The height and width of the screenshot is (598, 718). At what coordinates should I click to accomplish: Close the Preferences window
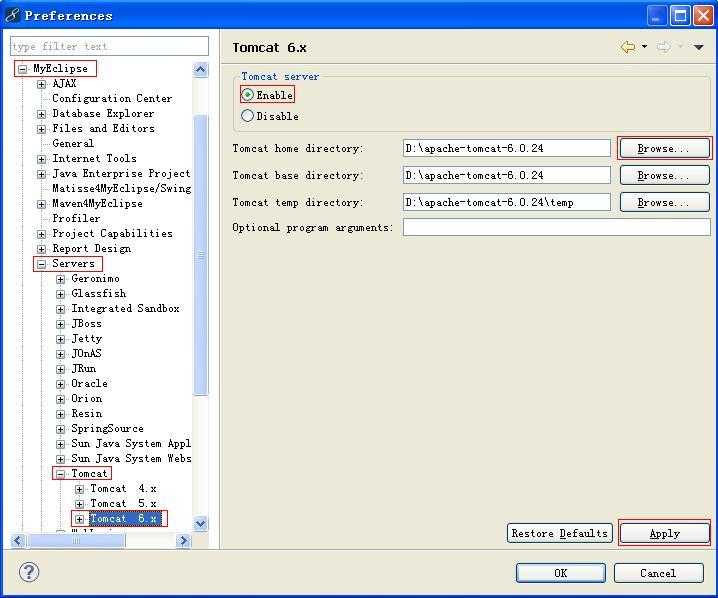703,16
